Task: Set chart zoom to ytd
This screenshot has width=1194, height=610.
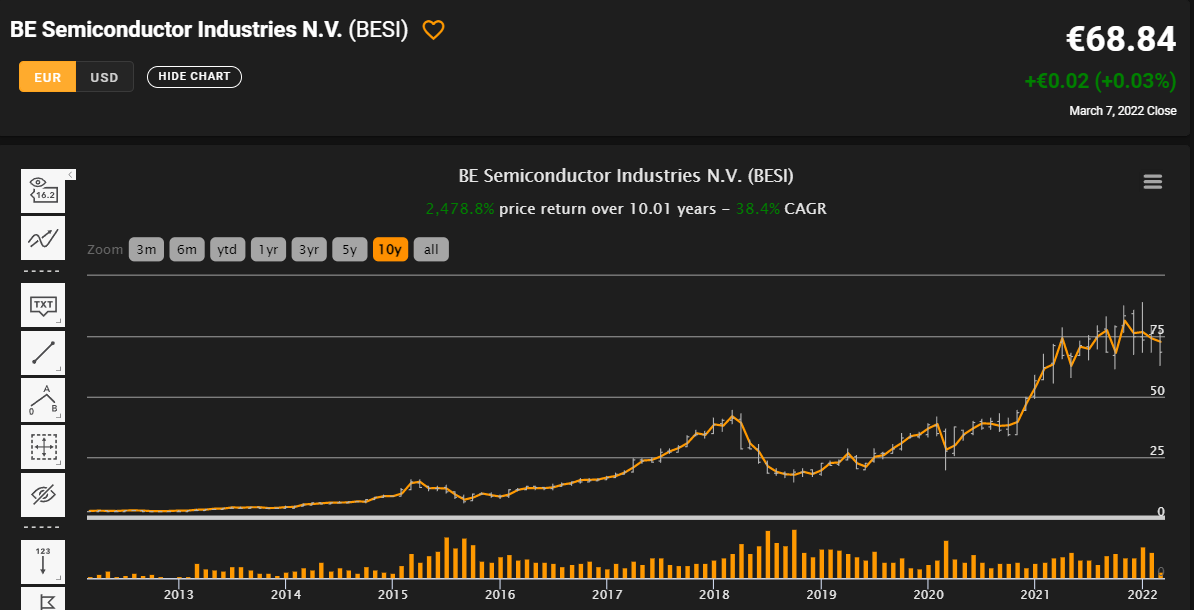Action: coord(227,249)
